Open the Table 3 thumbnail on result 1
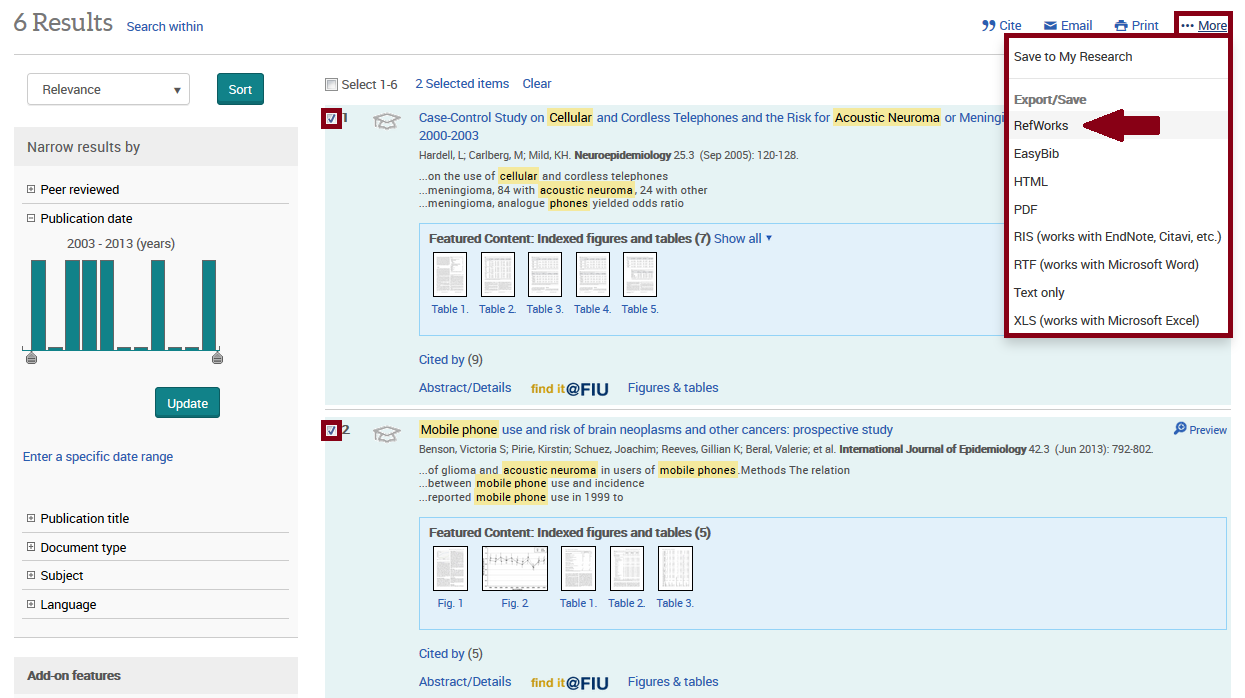Viewport: 1245px width, 698px height. [544, 274]
